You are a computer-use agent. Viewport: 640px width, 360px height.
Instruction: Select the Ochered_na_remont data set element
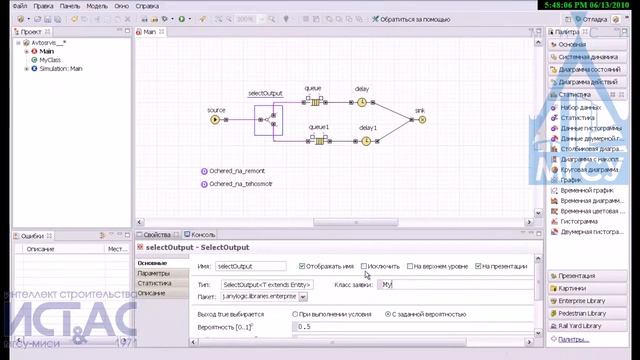point(233,171)
